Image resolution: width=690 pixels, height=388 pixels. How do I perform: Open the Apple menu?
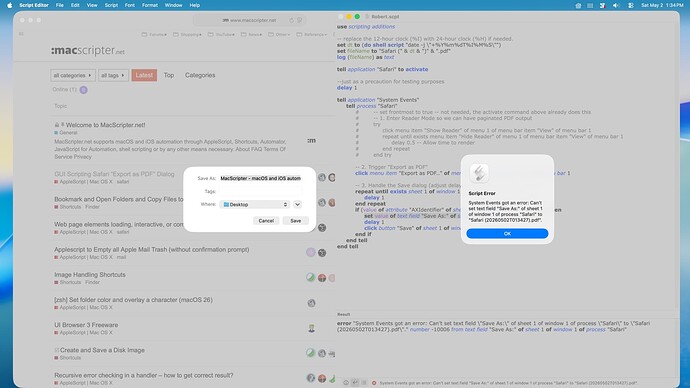[x=10, y=5]
